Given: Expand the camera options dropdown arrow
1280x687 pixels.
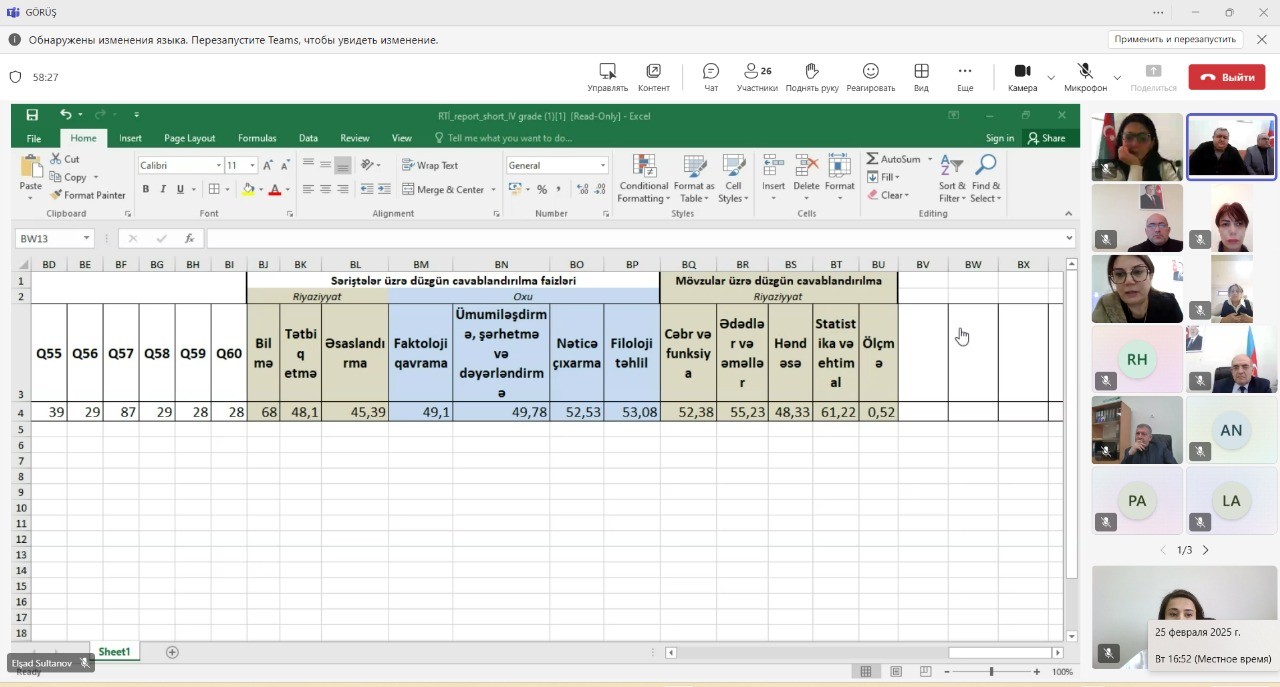Looking at the screenshot, I should pos(1051,77).
